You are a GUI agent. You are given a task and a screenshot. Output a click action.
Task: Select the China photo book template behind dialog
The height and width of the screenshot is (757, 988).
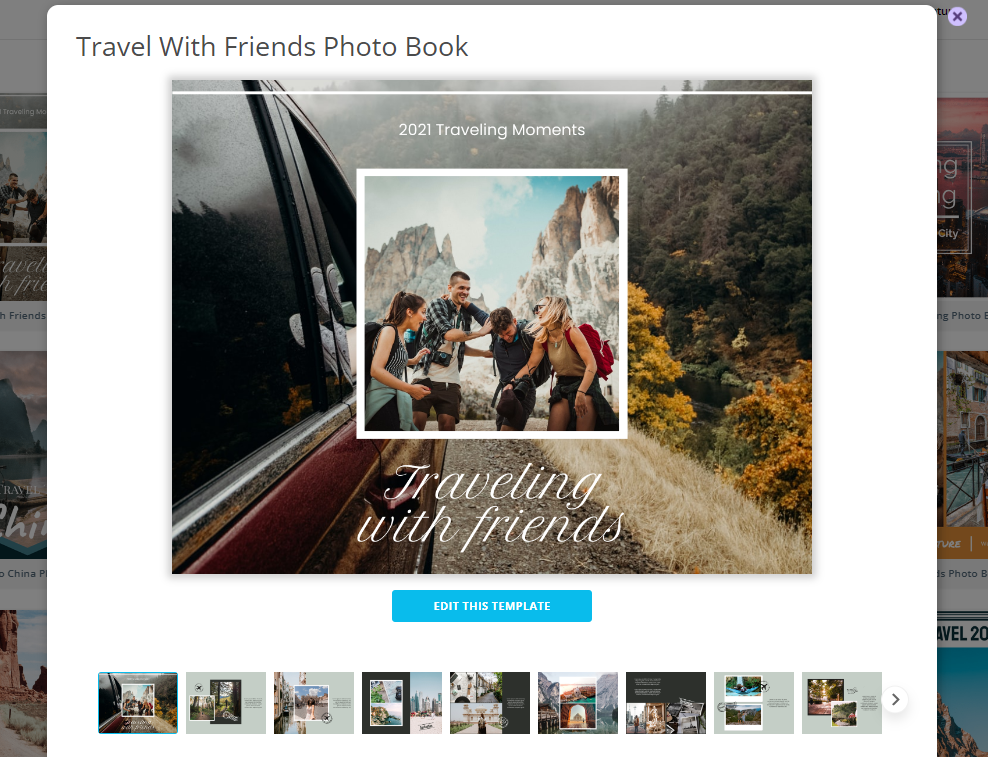22,460
